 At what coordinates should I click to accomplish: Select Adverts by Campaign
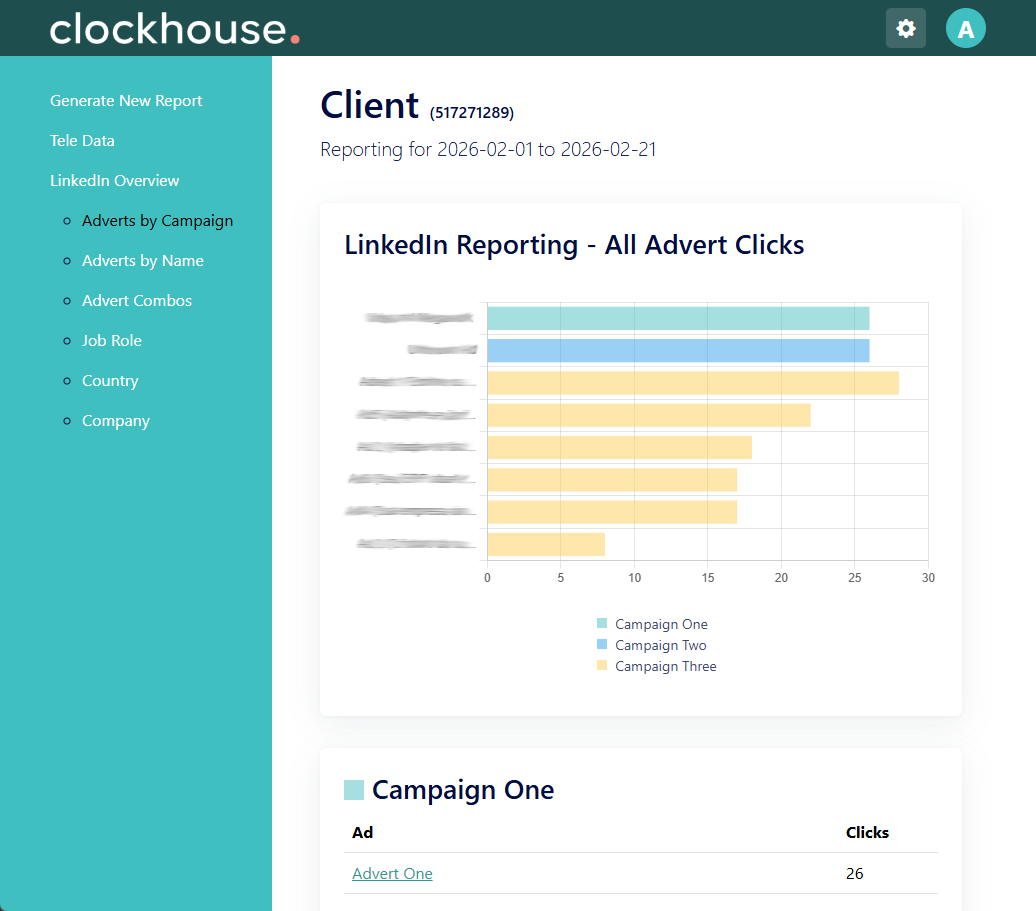coord(157,221)
